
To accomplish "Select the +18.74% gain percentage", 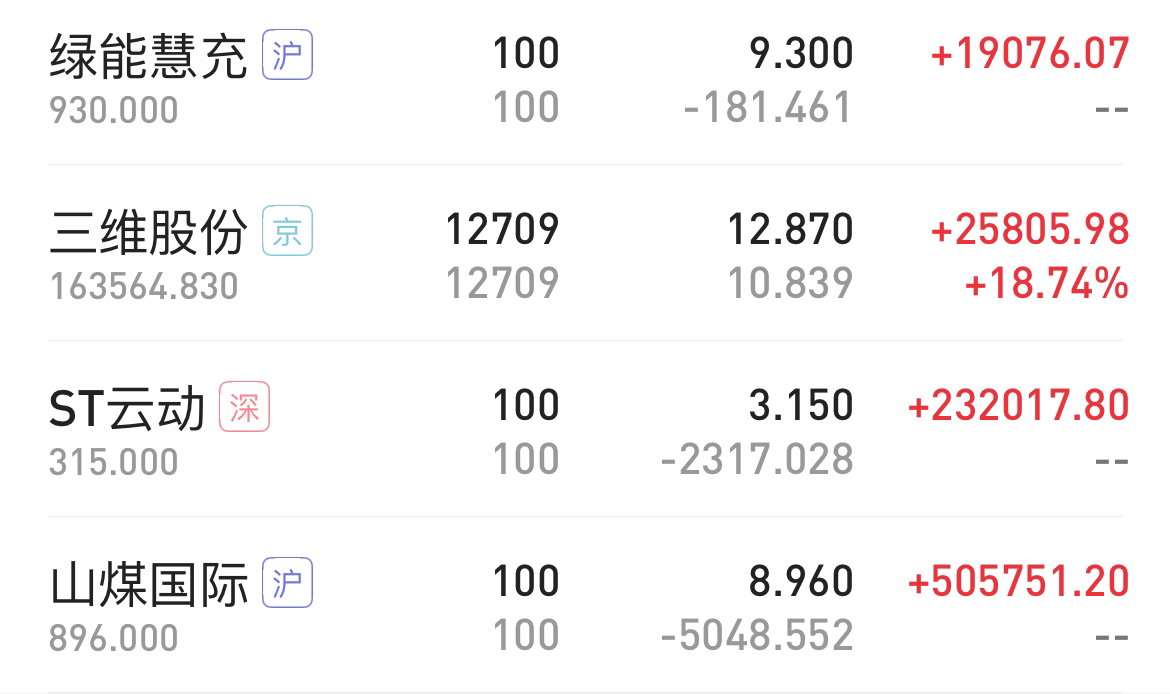I will [x=1046, y=284].
